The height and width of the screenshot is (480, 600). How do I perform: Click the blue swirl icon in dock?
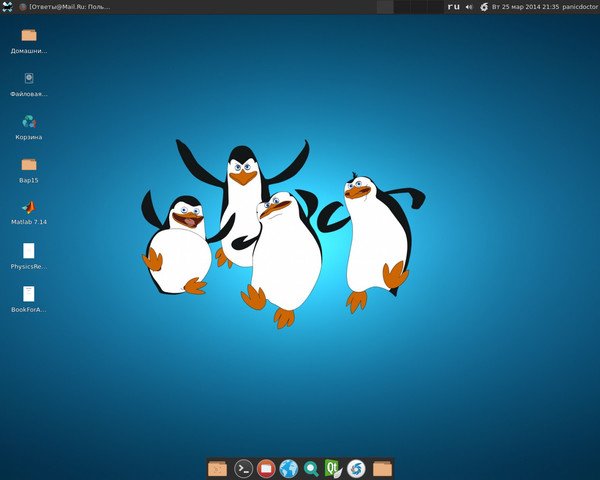357,468
